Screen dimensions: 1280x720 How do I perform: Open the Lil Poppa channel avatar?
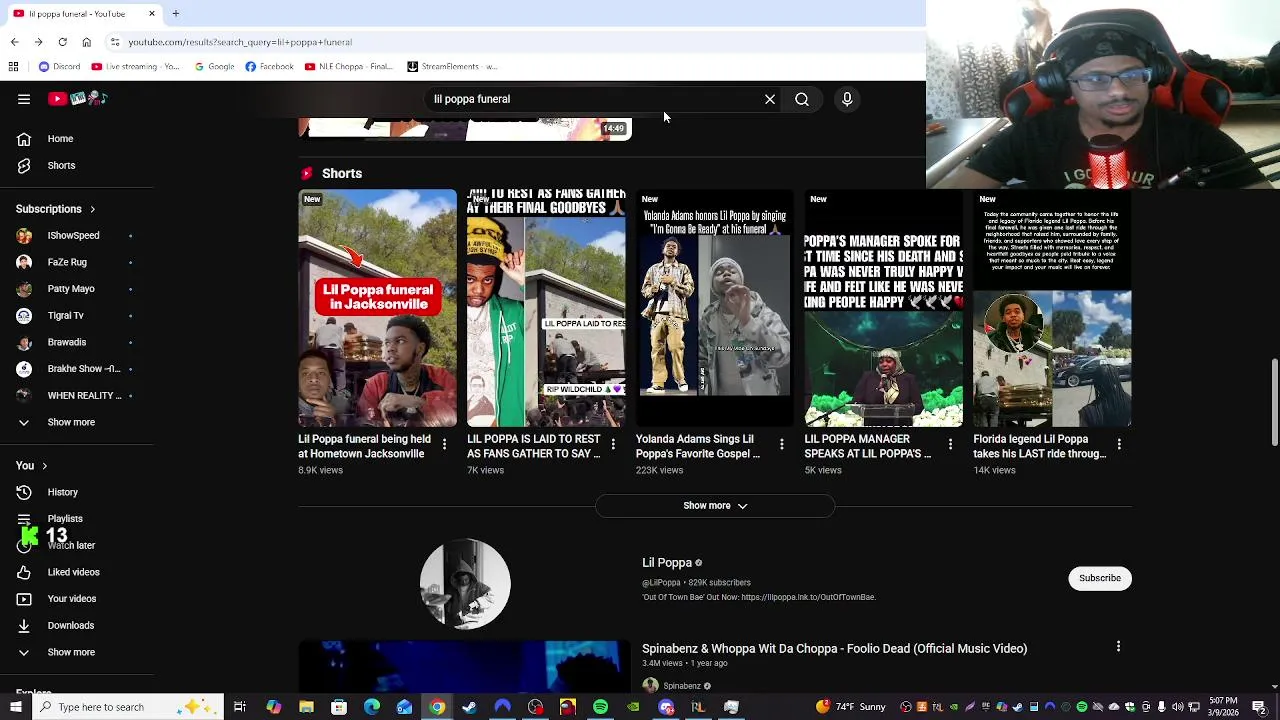click(x=465, y=584)
